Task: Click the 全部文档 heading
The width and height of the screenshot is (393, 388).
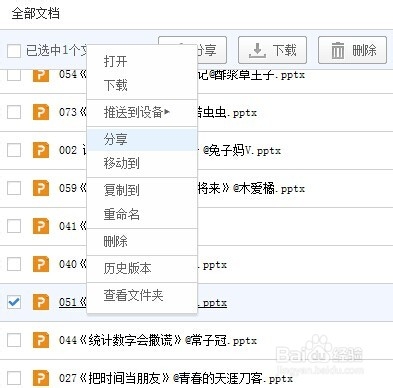Action: 36,14
